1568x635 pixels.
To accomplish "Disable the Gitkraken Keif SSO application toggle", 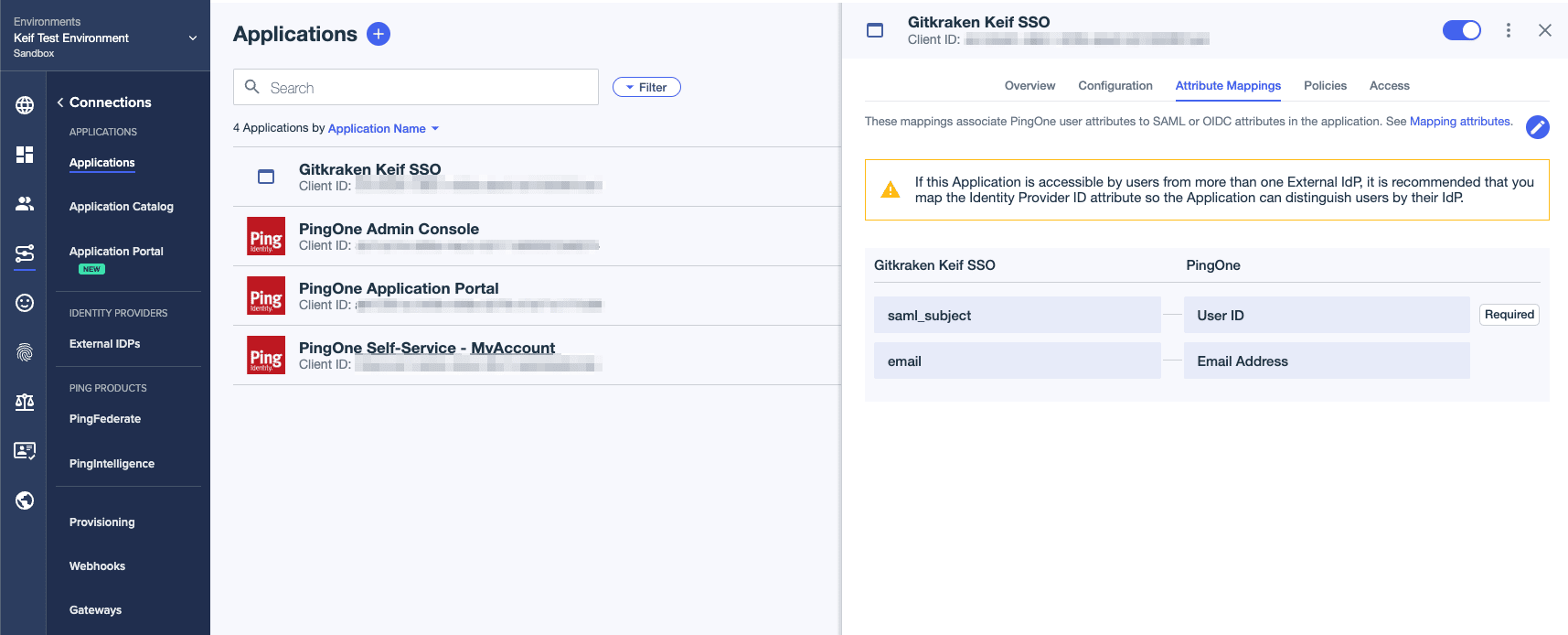I will tap(1462, 30).
